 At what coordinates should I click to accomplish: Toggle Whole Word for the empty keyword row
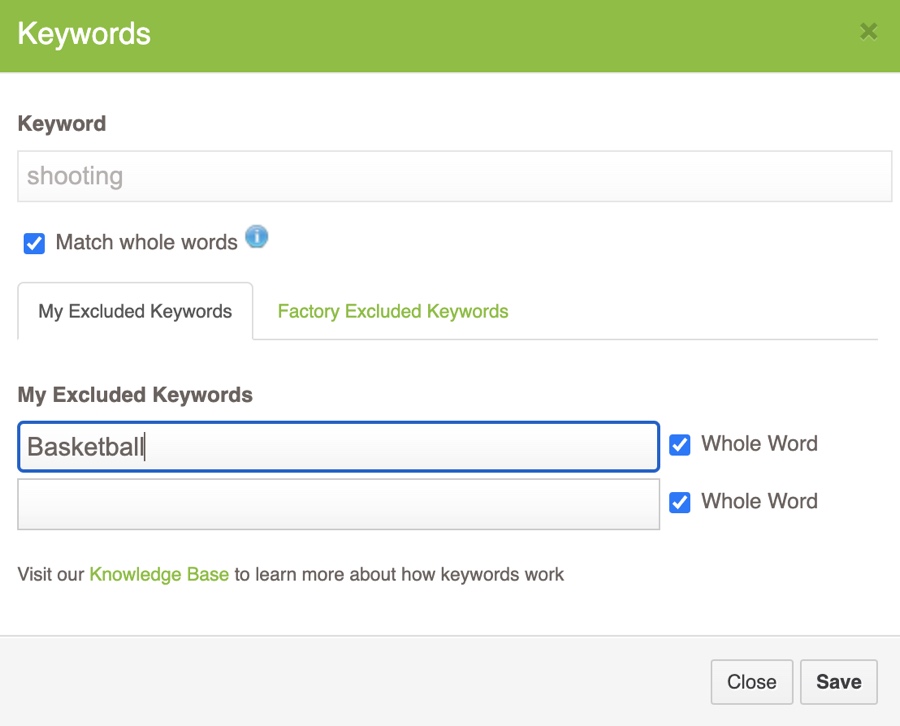point(680,503)
